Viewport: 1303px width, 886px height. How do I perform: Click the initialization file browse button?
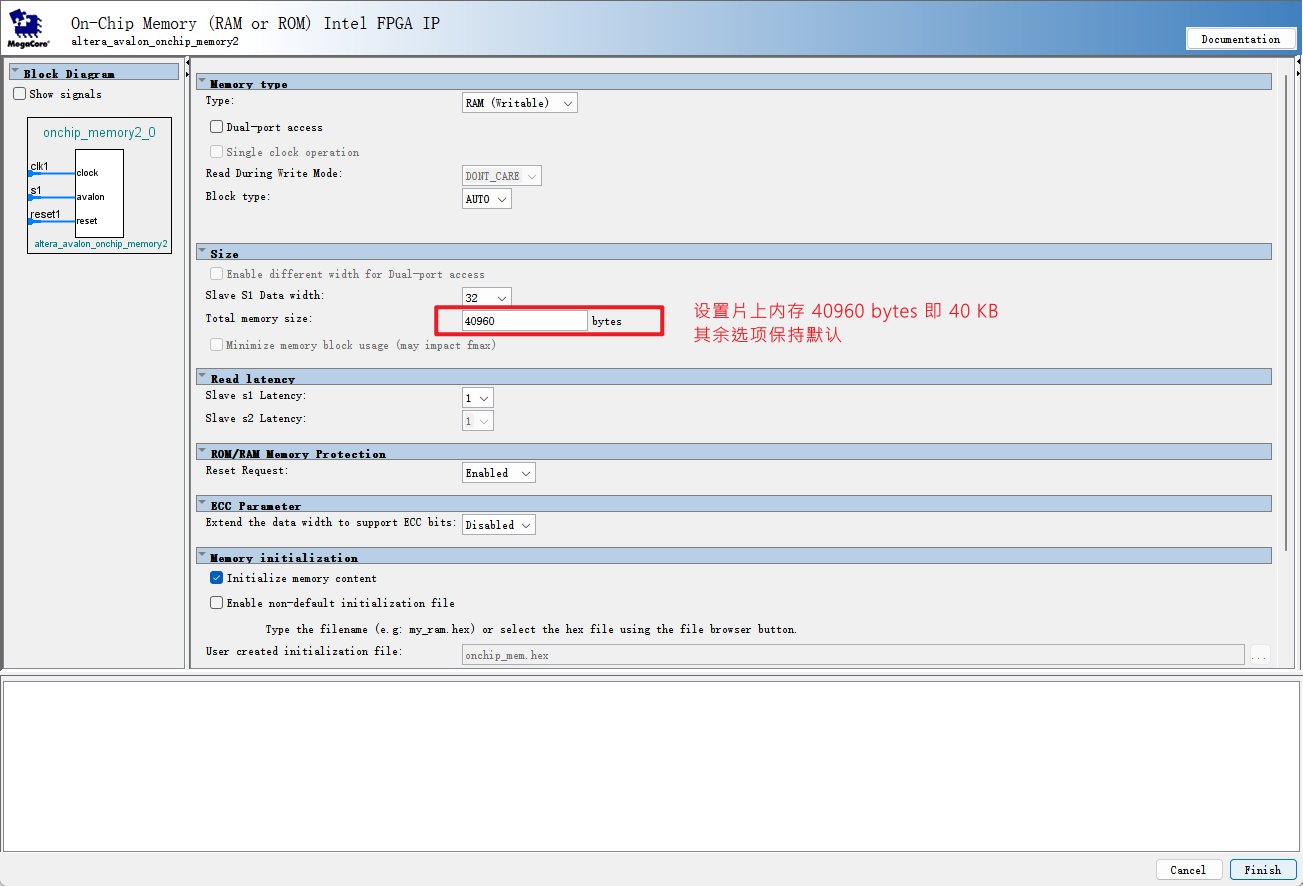[1259, 655]
